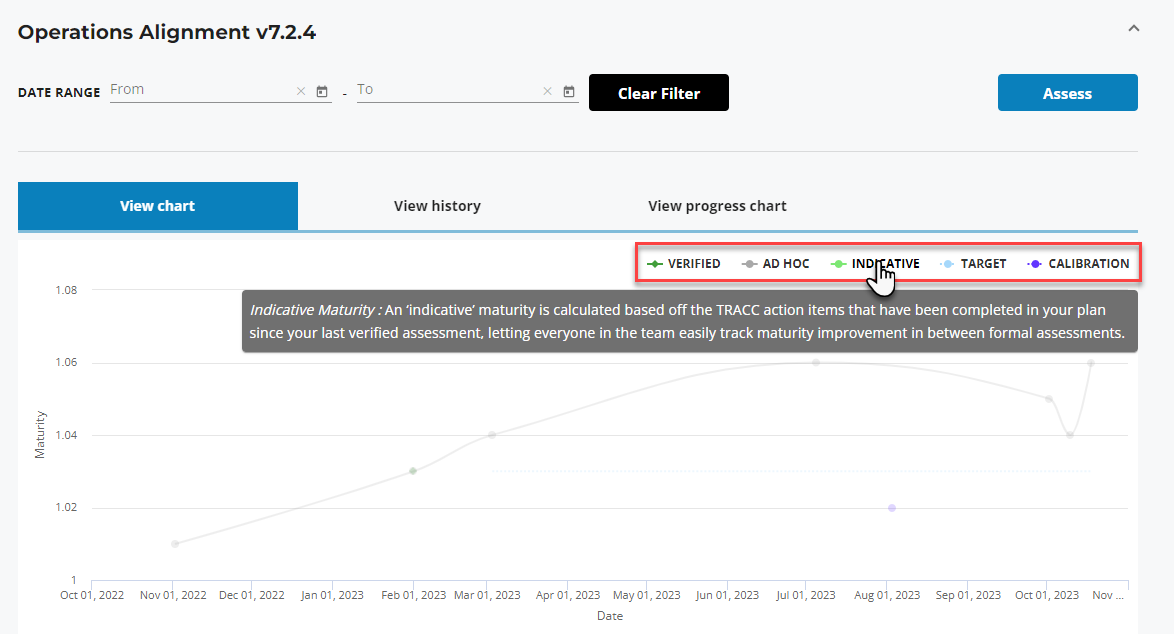Screen dimensions: 1174x634
Task: Toggle the CALIBRATION legend series
Action: [x=1078, y=263]
